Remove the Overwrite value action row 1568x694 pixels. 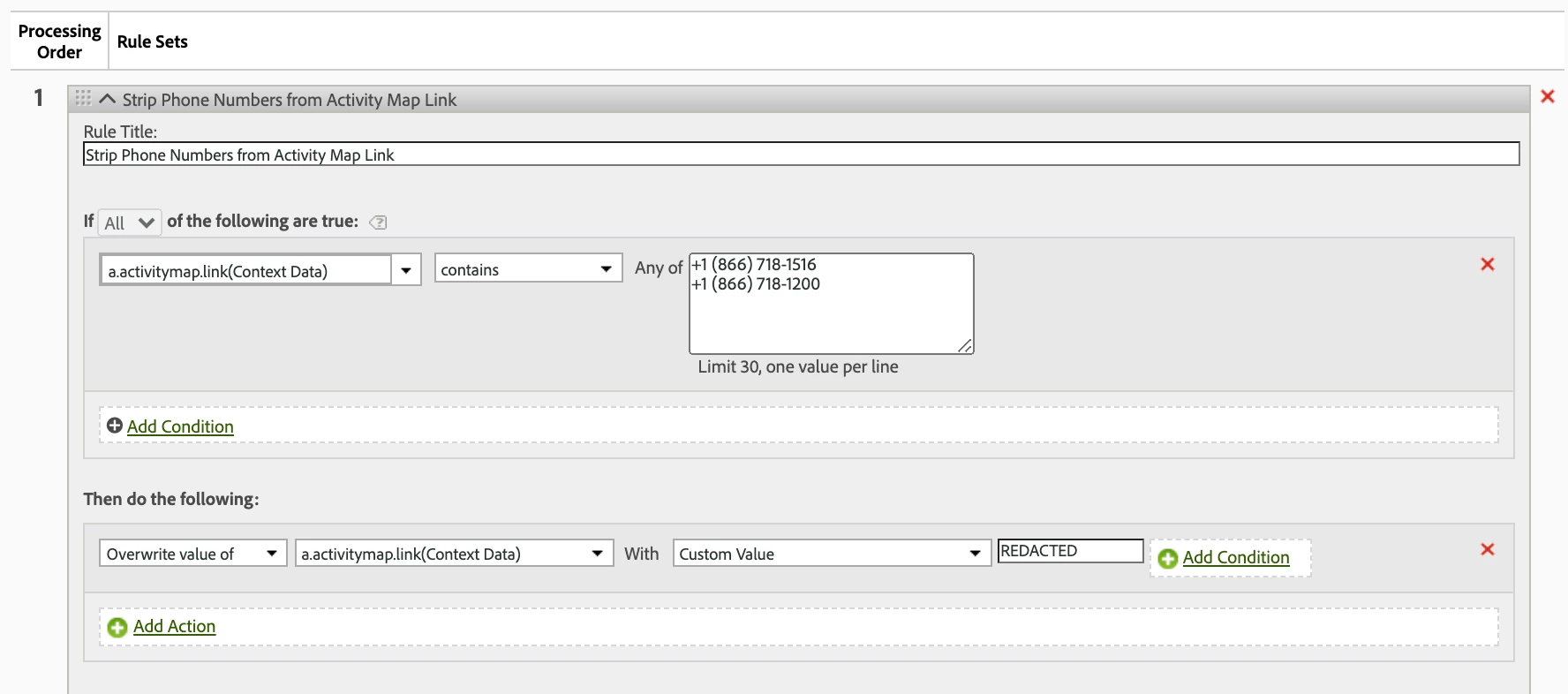click(1488, 549)
